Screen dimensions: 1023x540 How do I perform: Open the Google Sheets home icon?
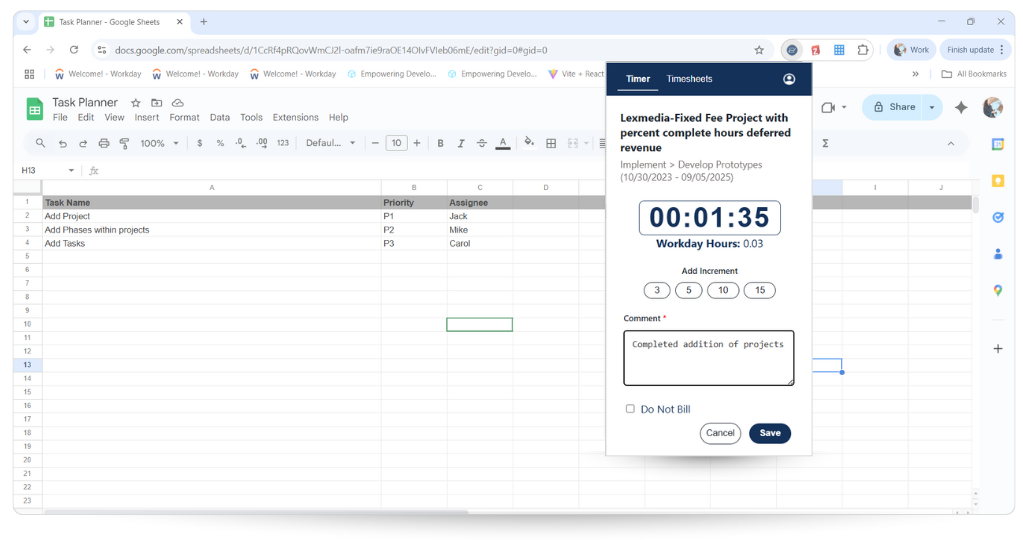tap(35, 109)
